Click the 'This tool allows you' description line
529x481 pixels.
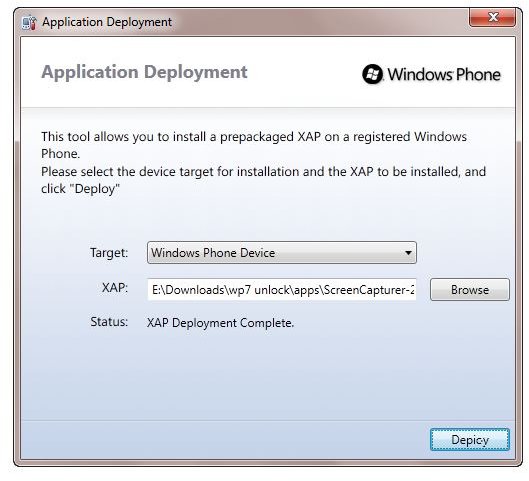(x=254, y=137)
